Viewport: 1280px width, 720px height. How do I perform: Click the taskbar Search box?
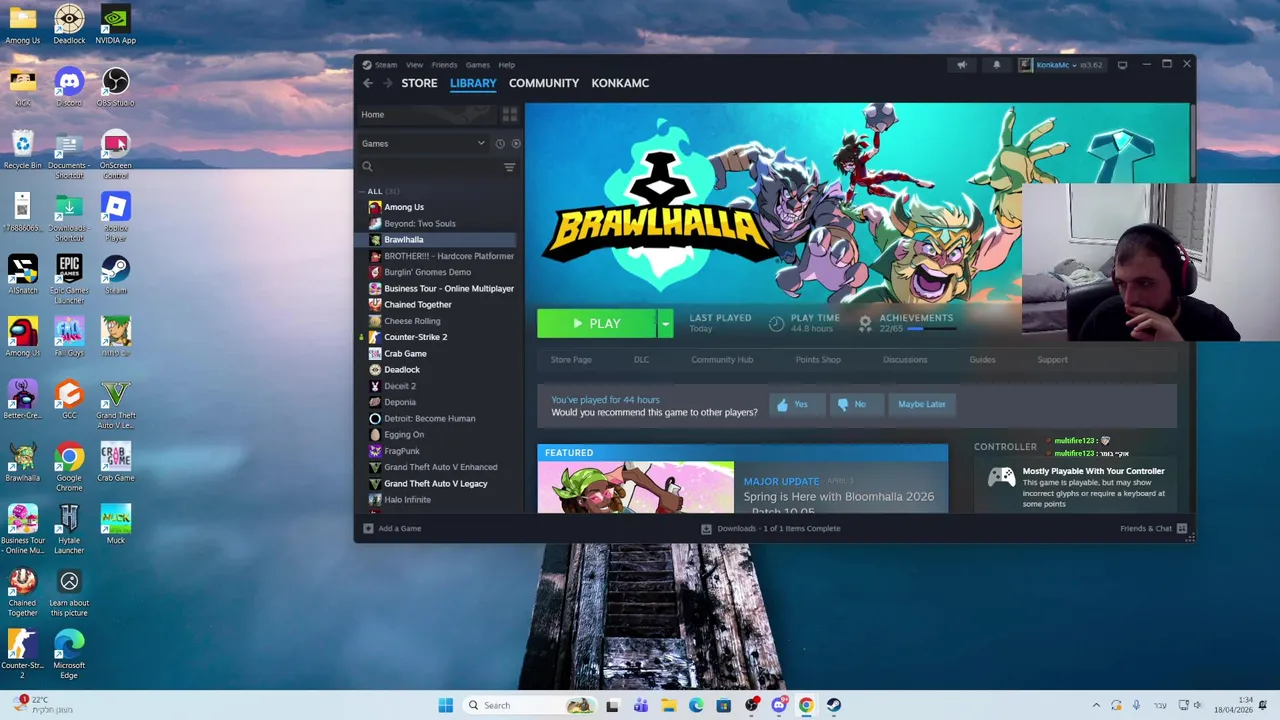coord(529,705)
